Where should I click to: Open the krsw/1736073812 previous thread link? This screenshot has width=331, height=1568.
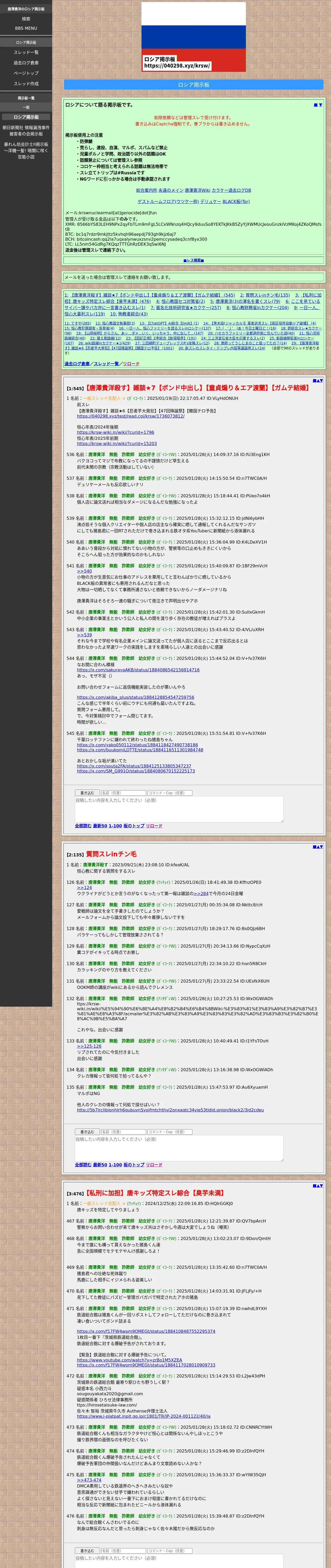click(x=130, y=416)
